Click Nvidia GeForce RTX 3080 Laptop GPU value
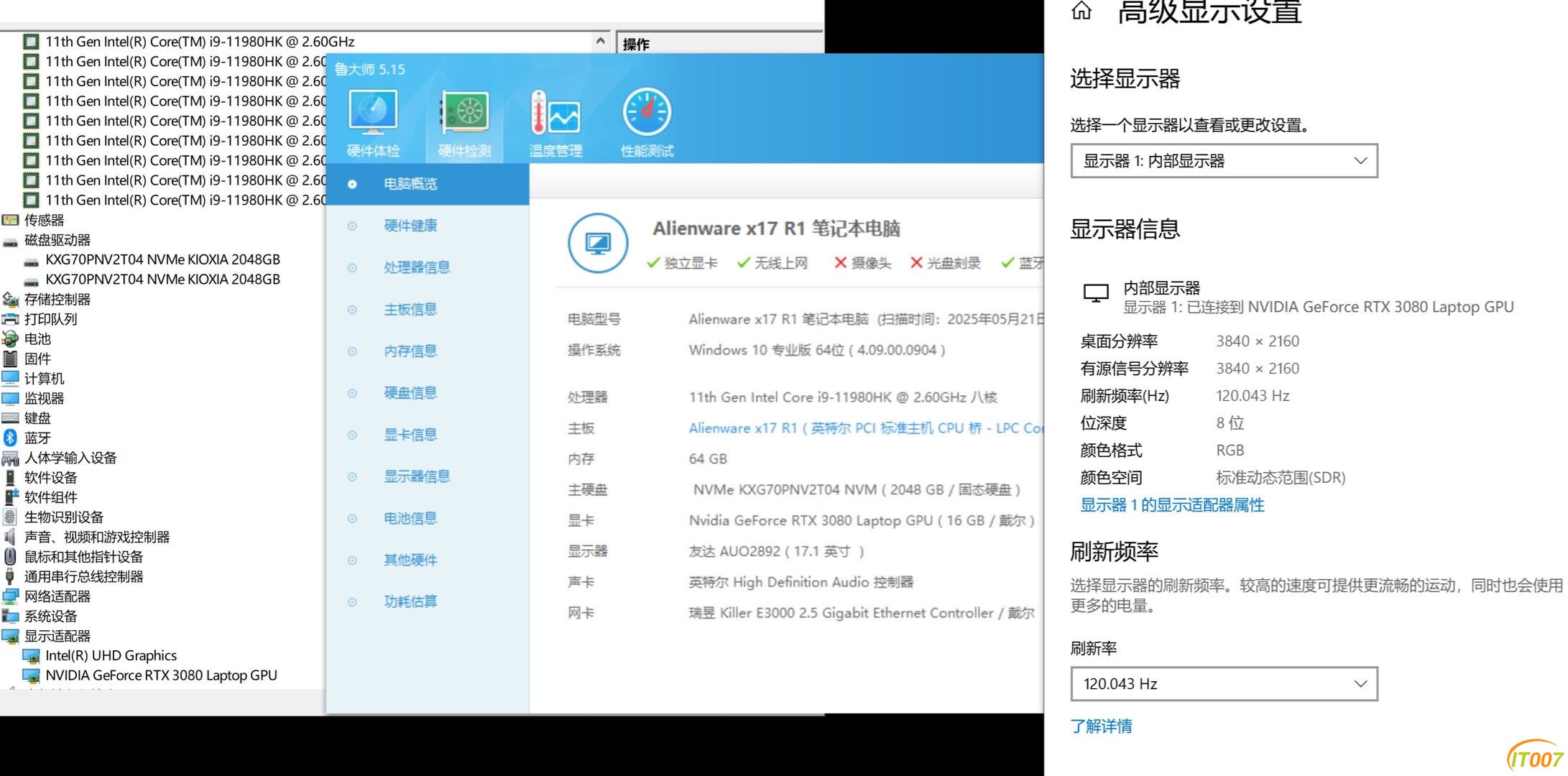The width and height of the screenshot is (1568, 776). (862, 520)
